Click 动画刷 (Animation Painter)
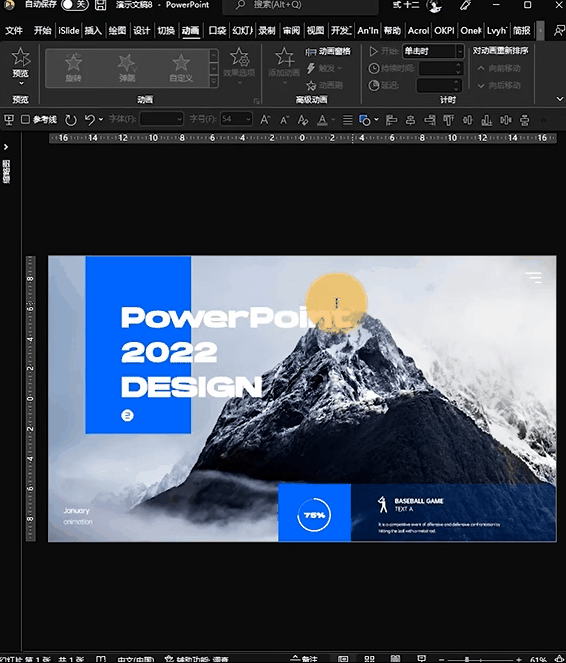566x663 pixels. (x=324, y=85)
